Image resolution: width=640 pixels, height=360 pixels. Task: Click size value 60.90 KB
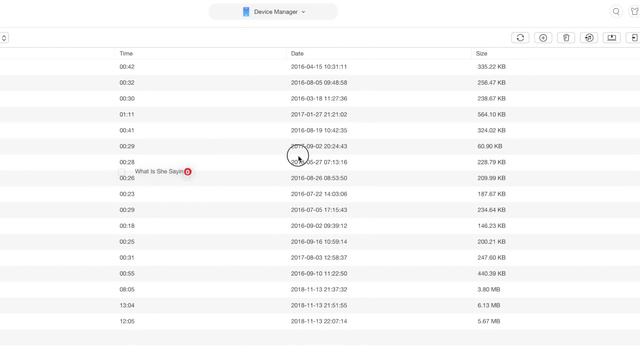click(490, 146)
